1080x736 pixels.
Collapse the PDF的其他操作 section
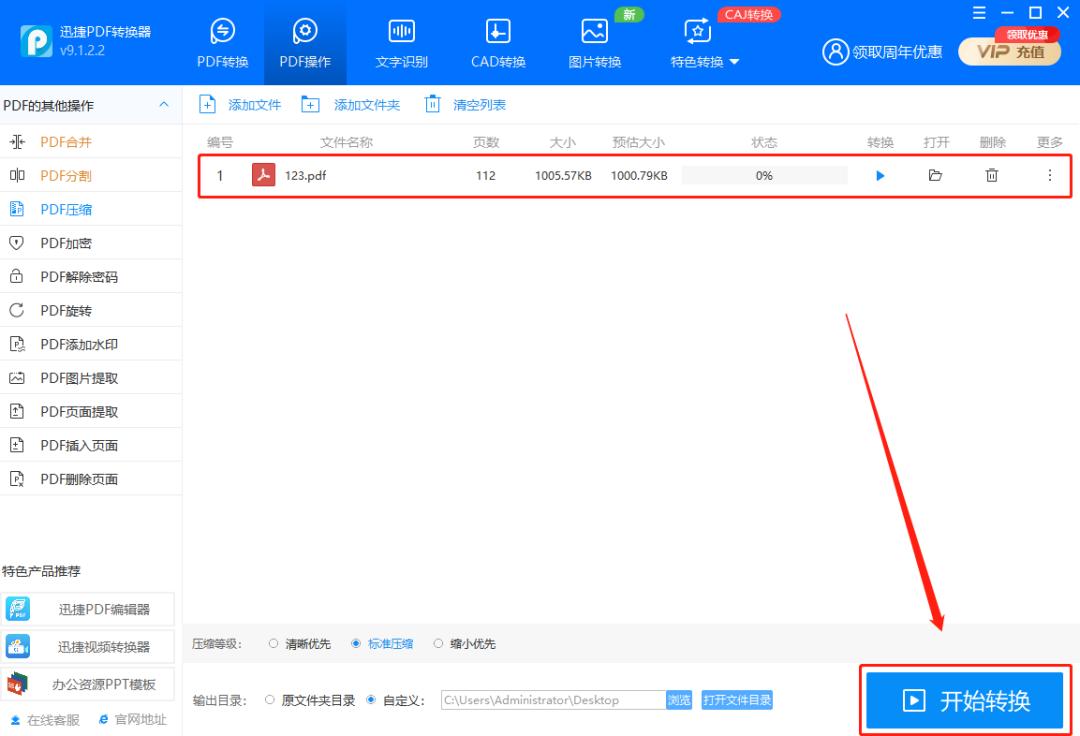163,104
